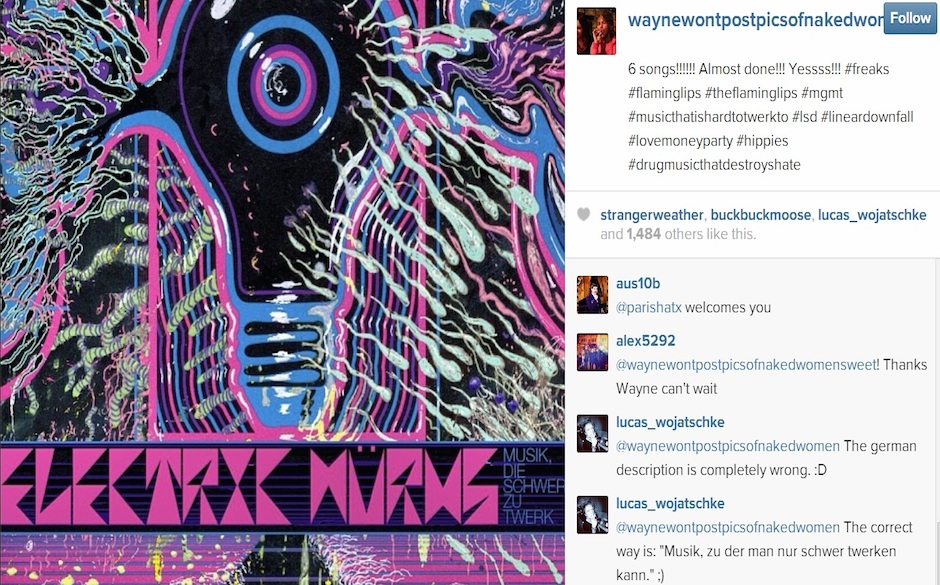Open the #mgmt hashtag link
940x585 pixels.
click(x=821, y=93)
